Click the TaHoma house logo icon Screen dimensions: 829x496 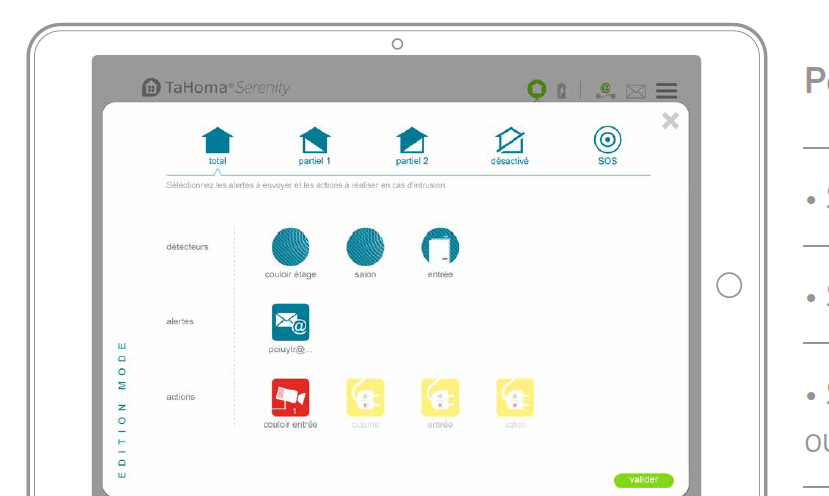(x=151, y=87)
